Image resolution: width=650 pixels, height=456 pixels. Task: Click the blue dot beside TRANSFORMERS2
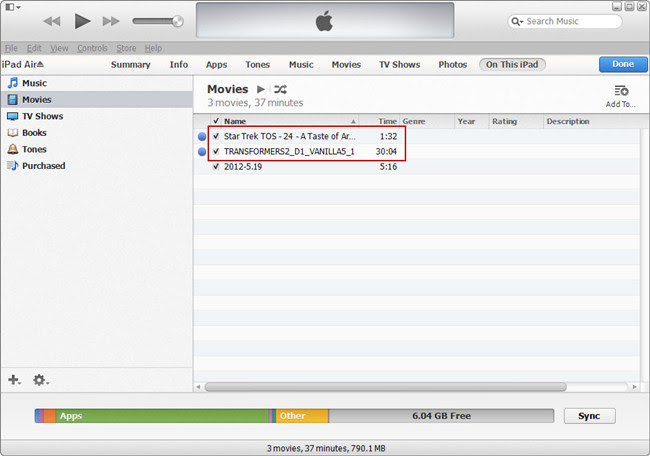click(x=202, y=152)
